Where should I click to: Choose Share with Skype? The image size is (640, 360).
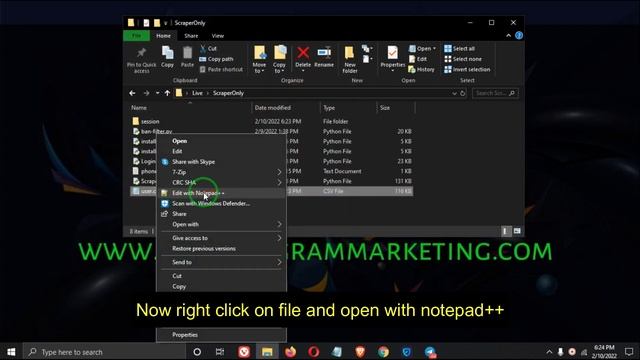[x=221, y=162]
